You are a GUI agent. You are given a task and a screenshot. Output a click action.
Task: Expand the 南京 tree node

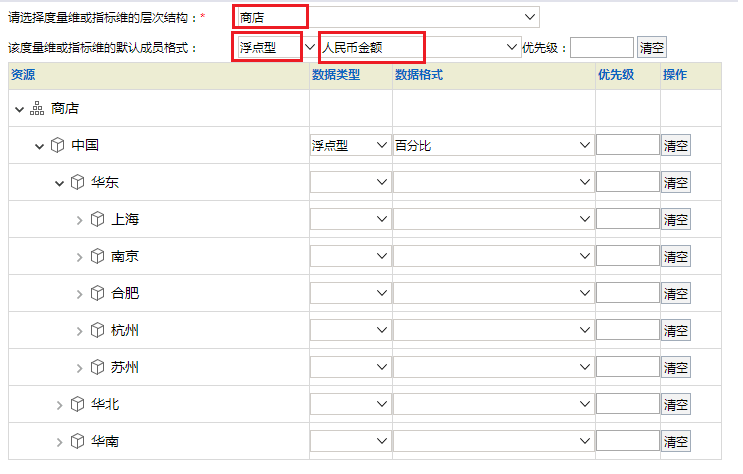click(x=79, y=257)
